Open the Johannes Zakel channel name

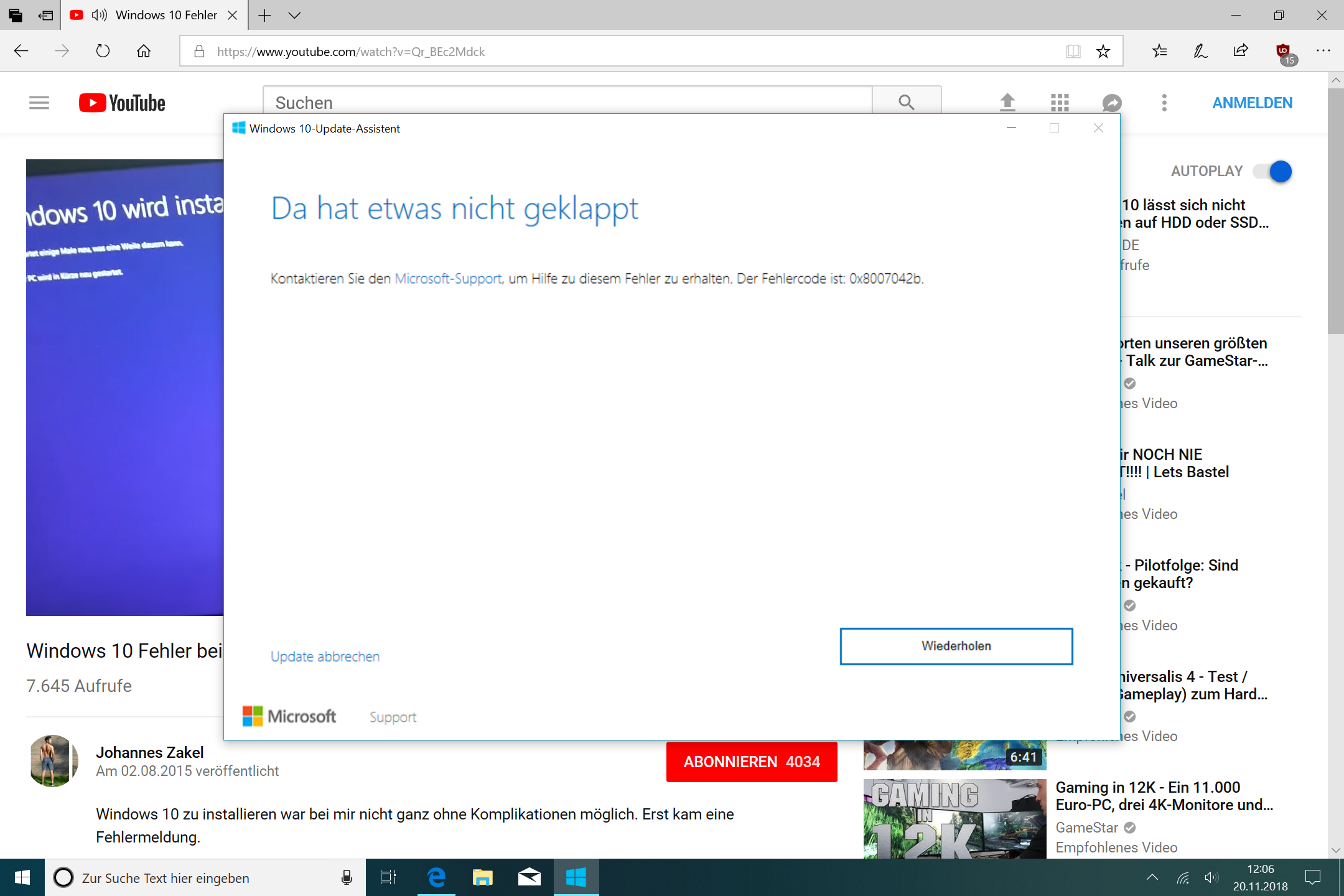tap(149, 752)
